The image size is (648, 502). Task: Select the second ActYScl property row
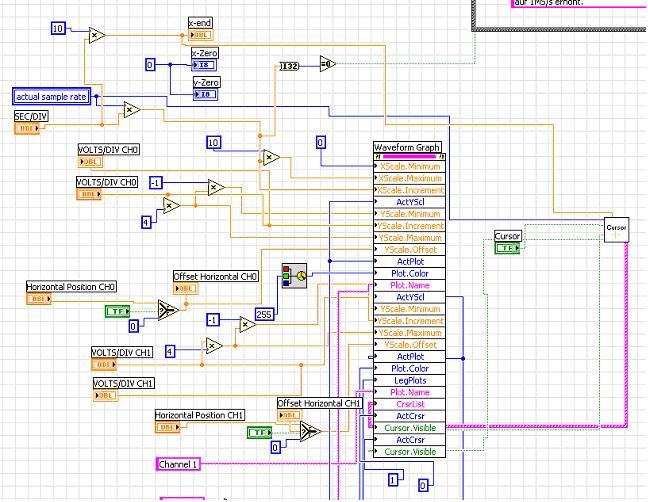[410, 297]
